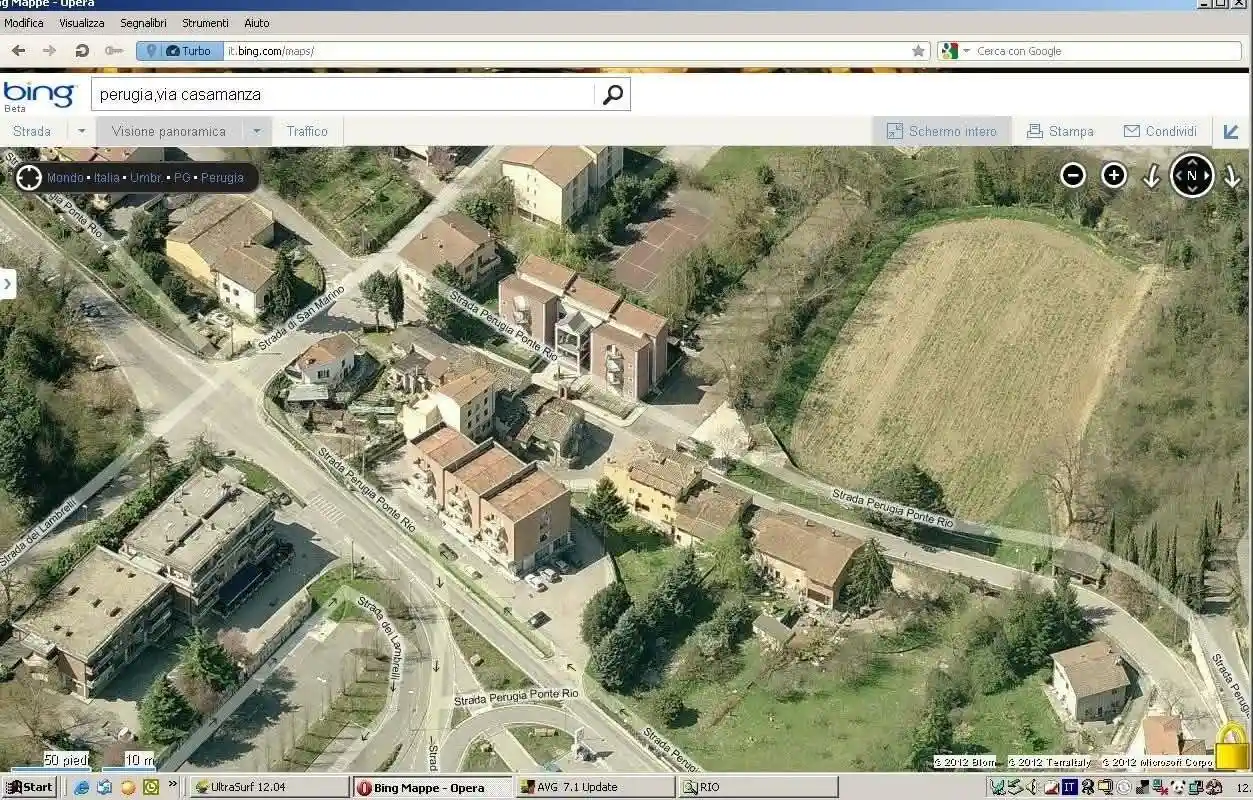This screenshot has width=1253, height=800.
Task: Expand the left side panel arrow
Action: (7, 284)
